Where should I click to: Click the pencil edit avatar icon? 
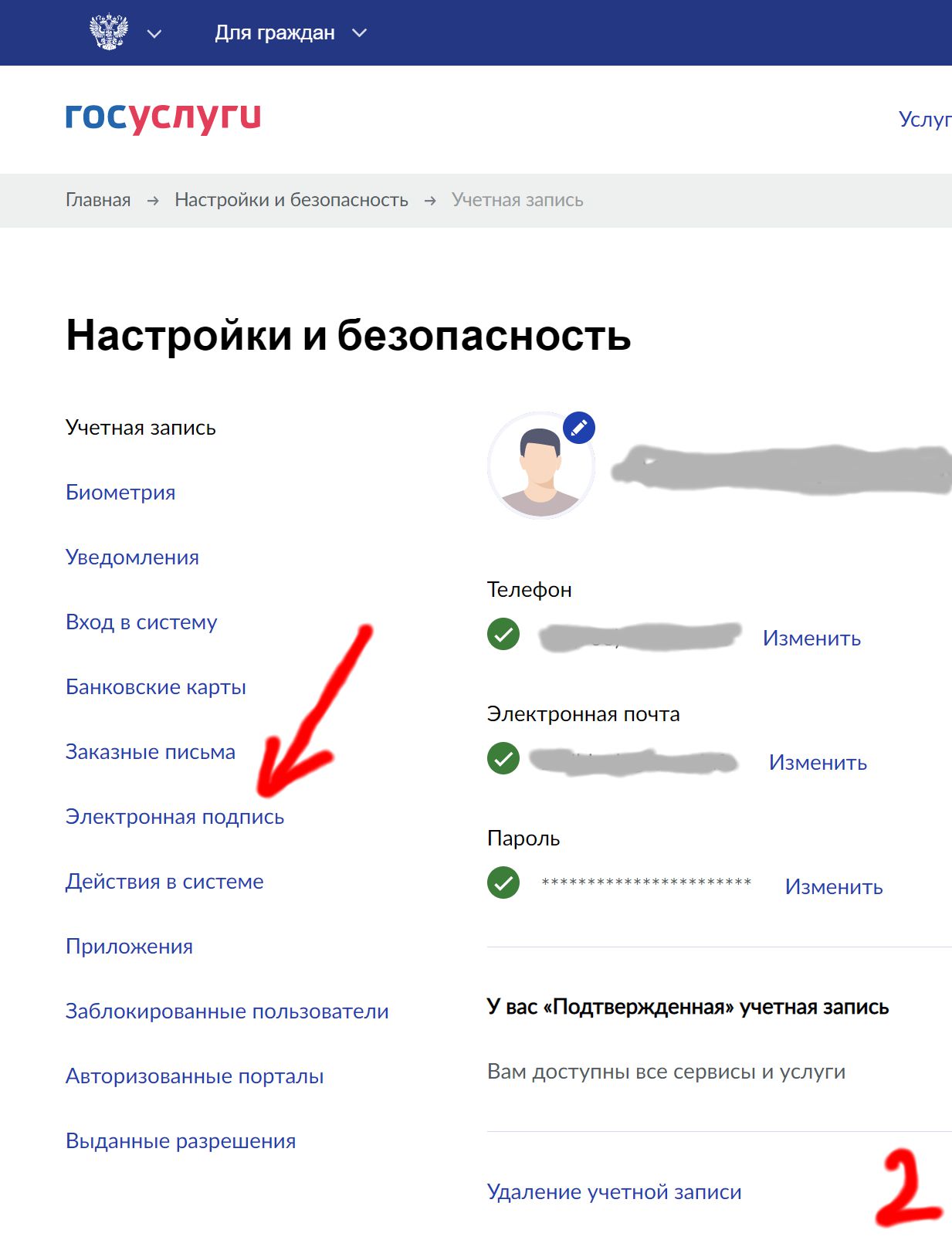(x=579, y=428)
